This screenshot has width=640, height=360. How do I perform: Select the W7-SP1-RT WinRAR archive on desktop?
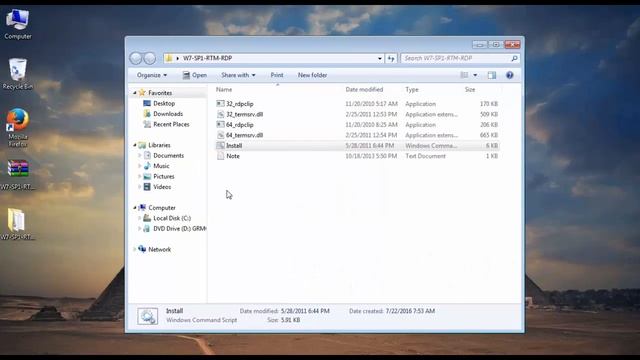coord(18,175)
